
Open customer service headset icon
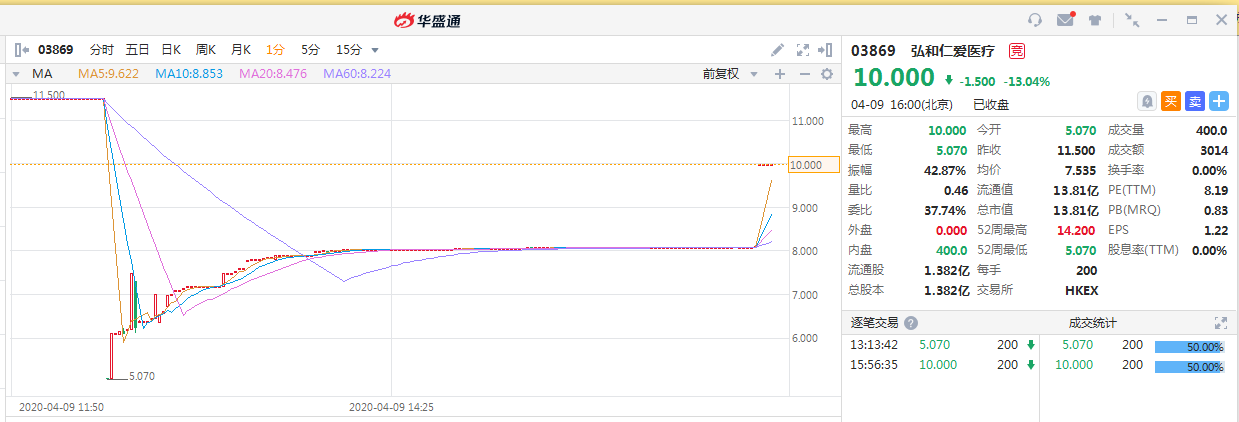[1035, 20]
